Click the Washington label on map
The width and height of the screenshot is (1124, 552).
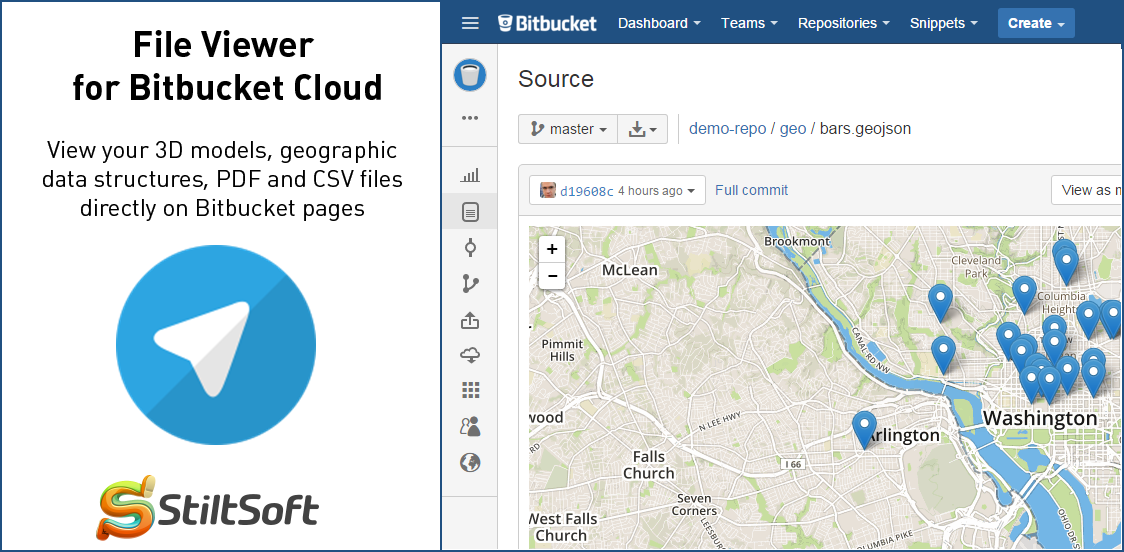coord(1039,418)
